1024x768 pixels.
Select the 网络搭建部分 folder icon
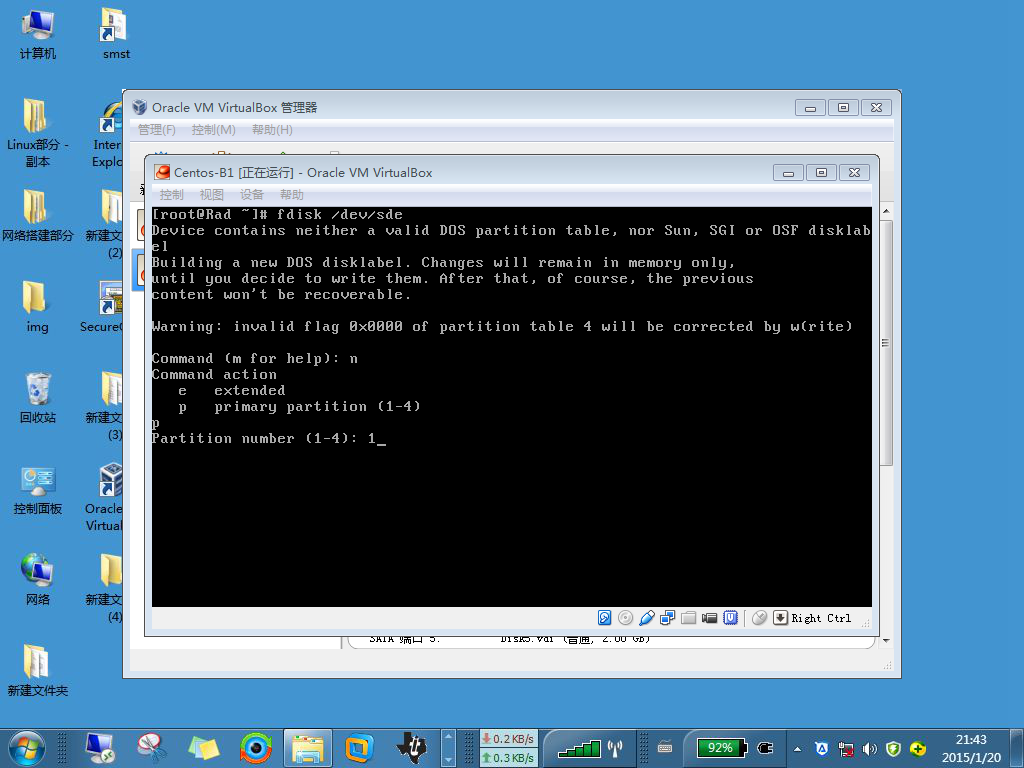38,215
